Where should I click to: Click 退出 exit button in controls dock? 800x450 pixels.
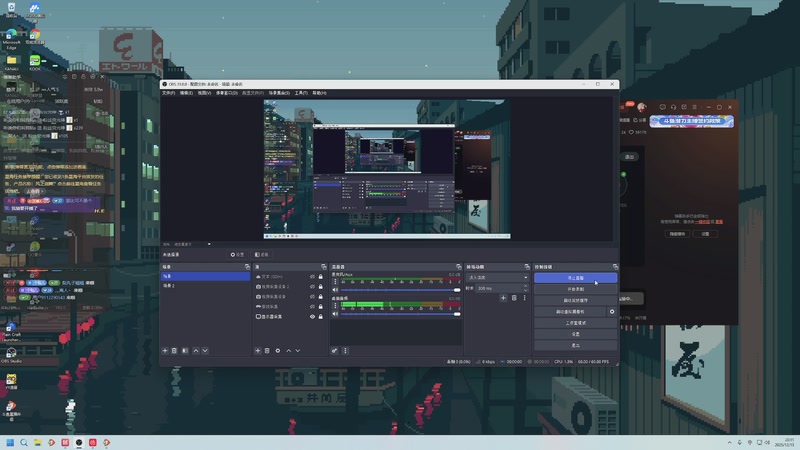click(576, 345)
